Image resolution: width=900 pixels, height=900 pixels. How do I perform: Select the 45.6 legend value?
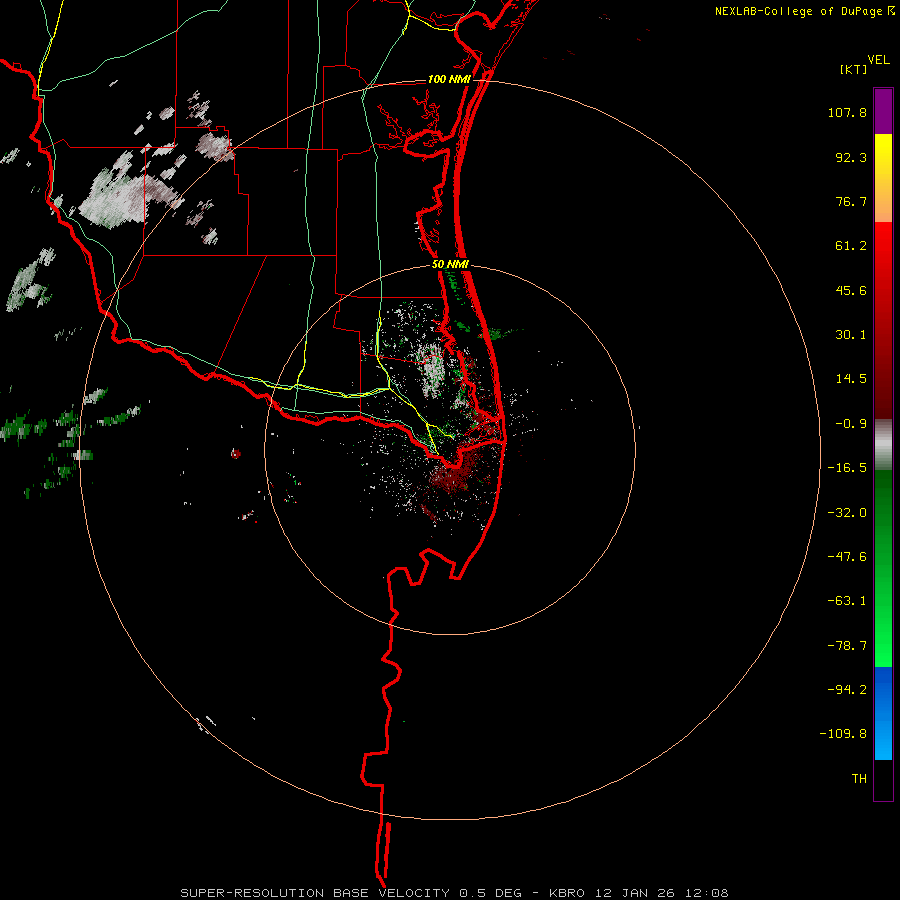(851, 290)
